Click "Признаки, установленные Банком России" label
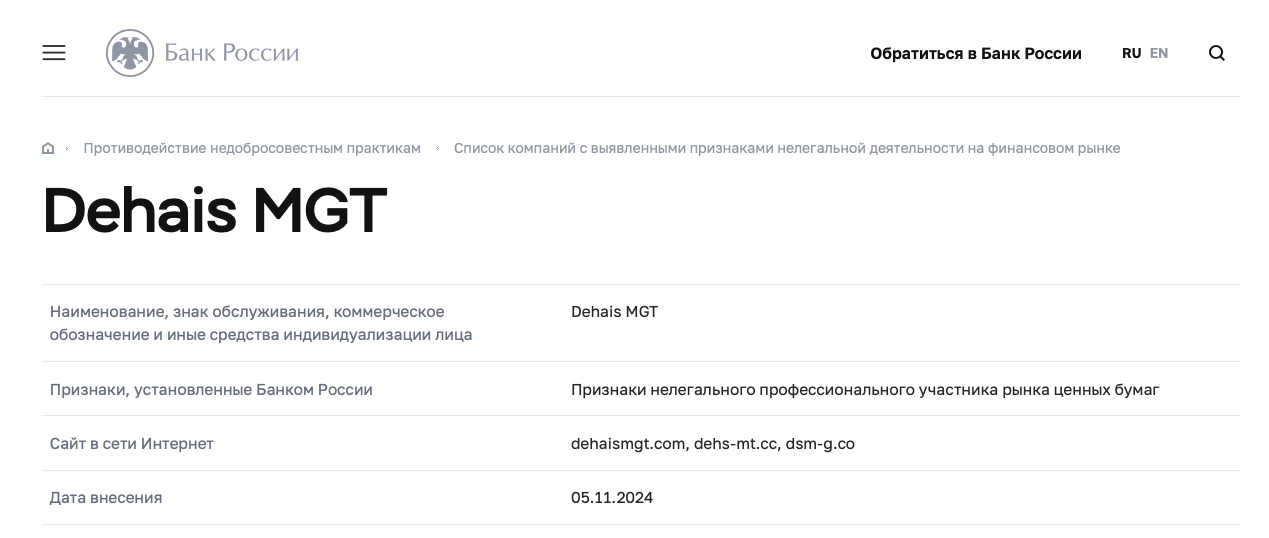The width and height of the screenshot is (1269, 538). [x=211, y=389]
